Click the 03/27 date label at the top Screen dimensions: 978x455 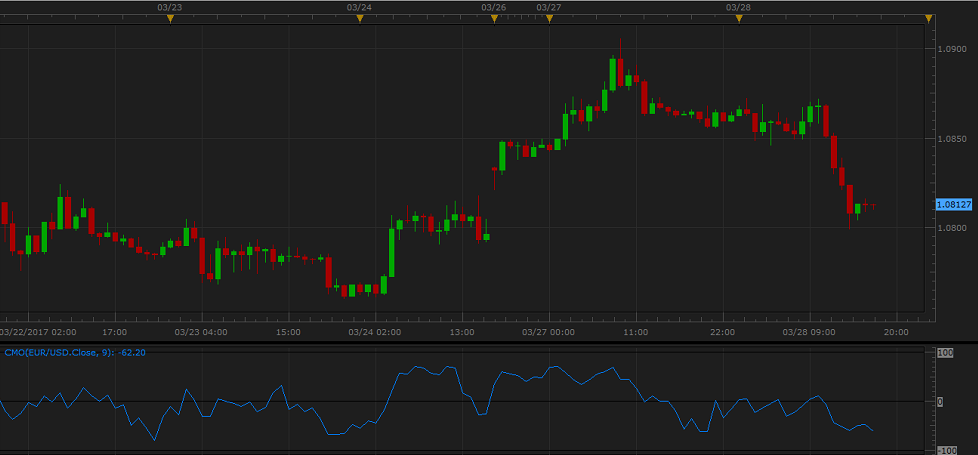(549, 7)
